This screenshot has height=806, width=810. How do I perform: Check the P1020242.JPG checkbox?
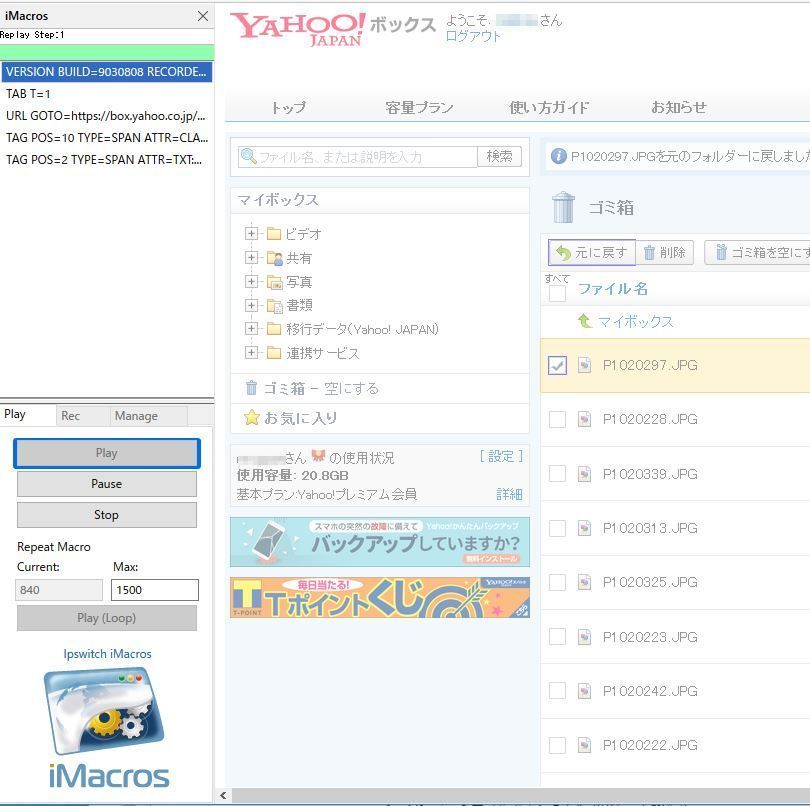(557, 691)
